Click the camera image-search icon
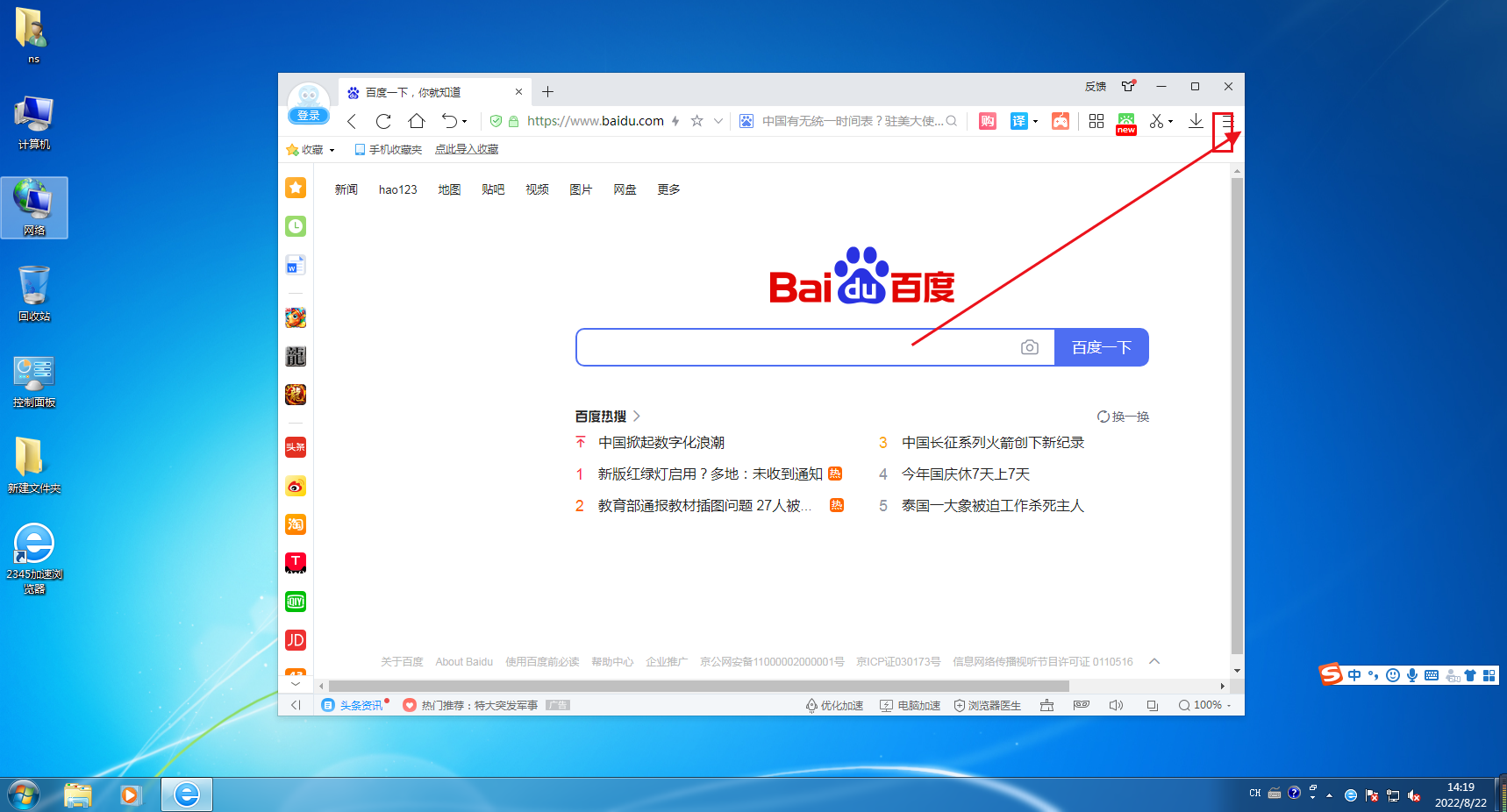 click(1030, 347)
